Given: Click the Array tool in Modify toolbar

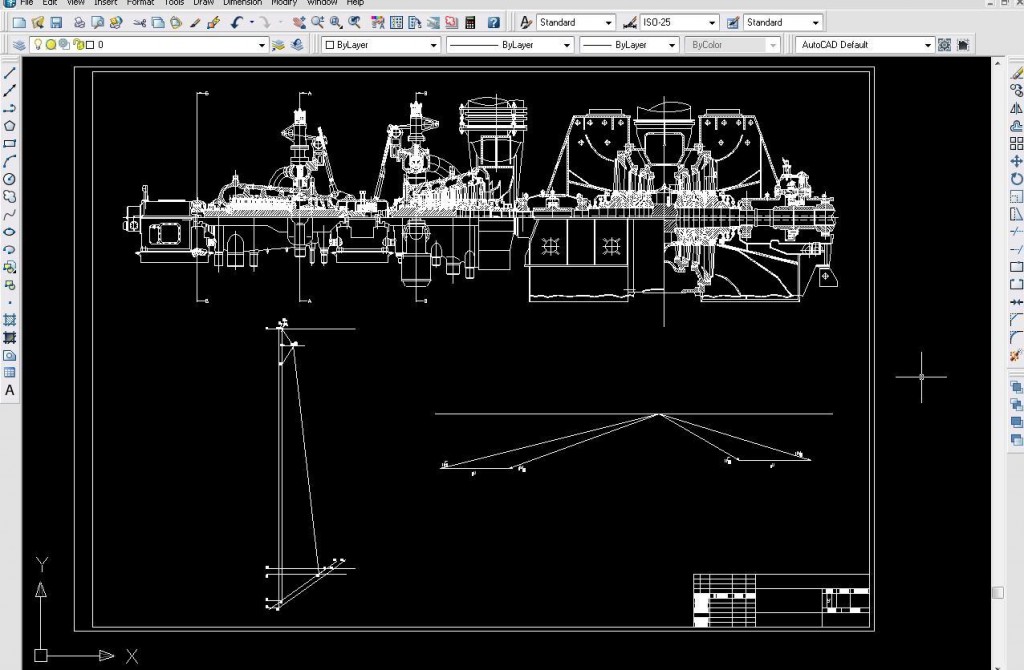Looking at the screenshot, I should tap(1016, 144).
